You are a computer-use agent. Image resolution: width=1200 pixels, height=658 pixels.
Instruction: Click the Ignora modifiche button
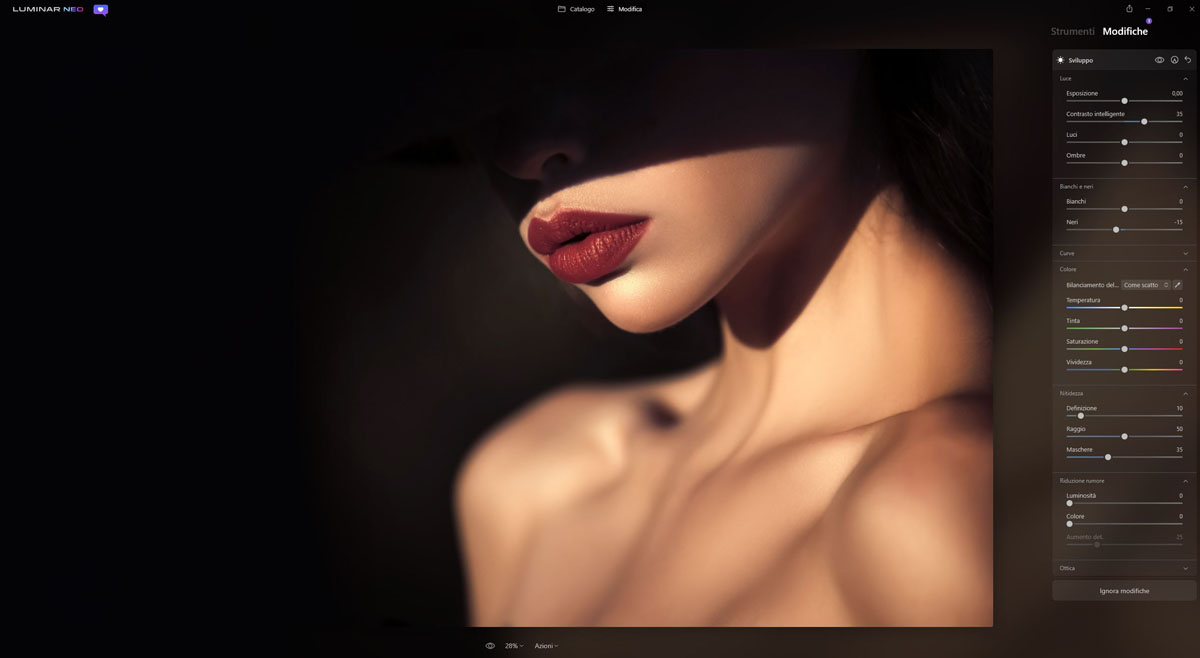[x=1124, y=591]
